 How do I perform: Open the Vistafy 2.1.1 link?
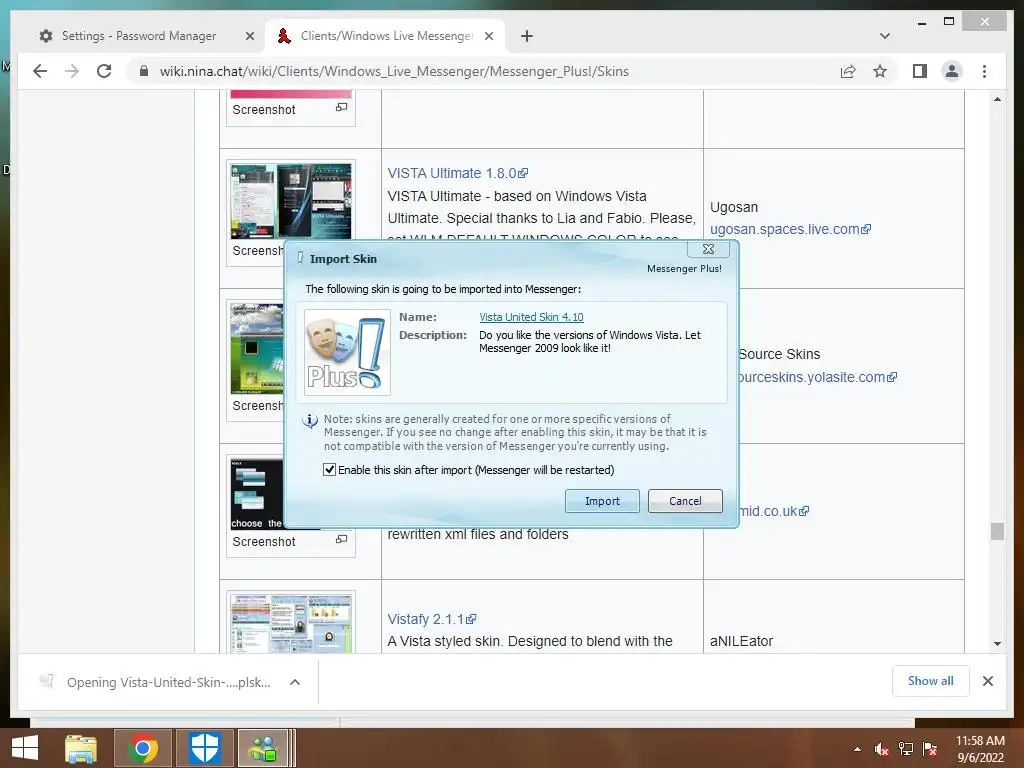(x=431, y=619)
